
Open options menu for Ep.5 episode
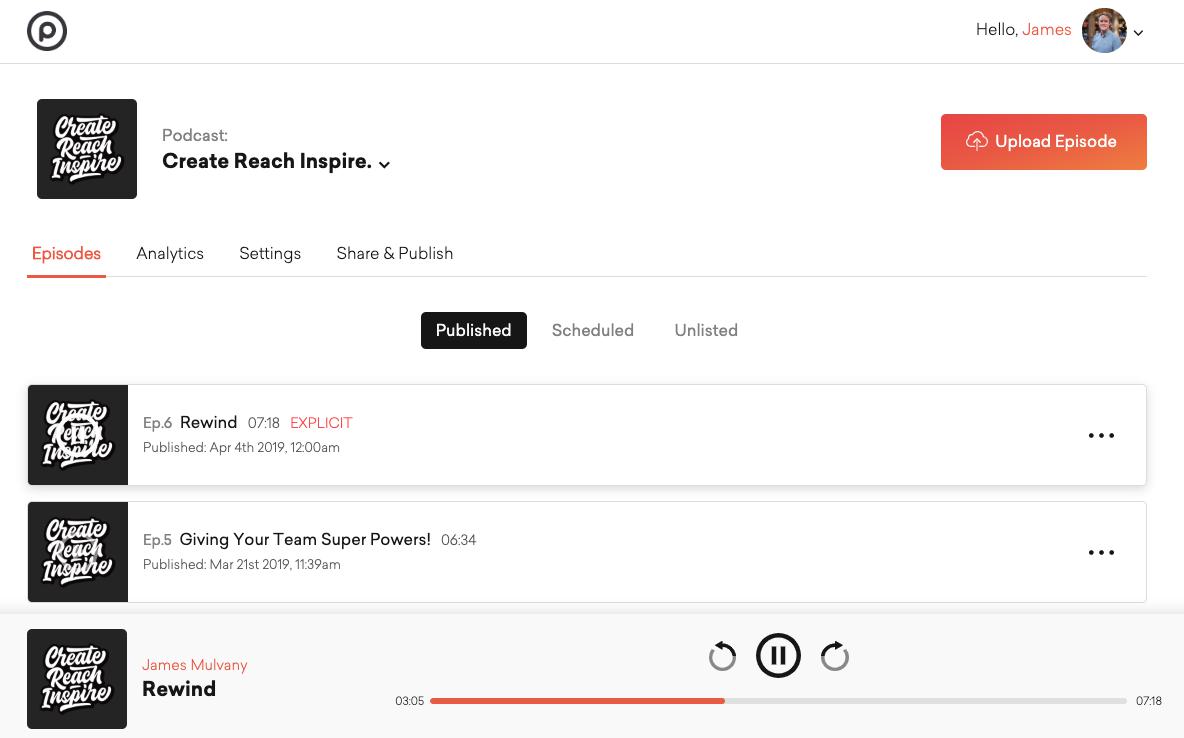(x=1101, y=553)
